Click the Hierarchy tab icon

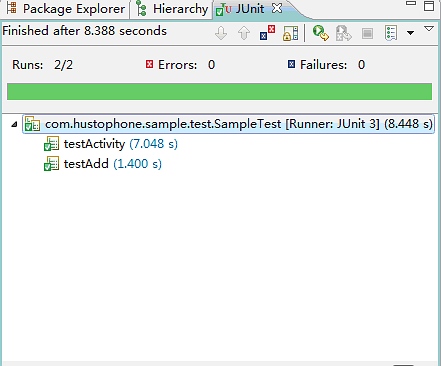(x=141, y=8)
